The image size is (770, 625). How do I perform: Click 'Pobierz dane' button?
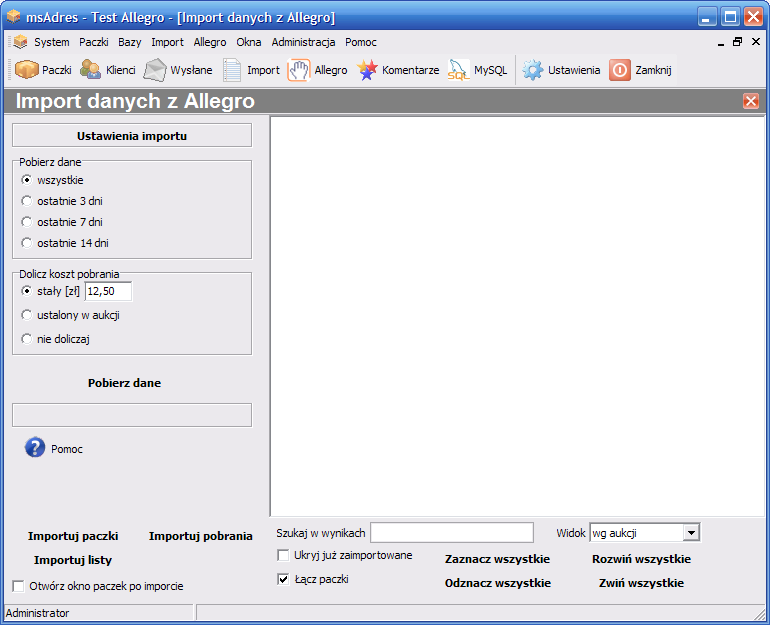pyautogui.click(x=124, y=383)
